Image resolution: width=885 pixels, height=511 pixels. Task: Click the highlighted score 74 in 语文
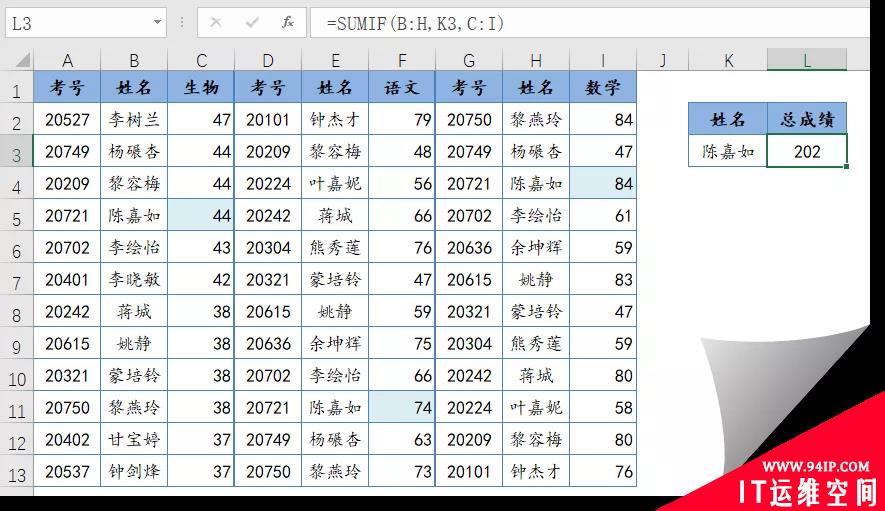click(x=402, y=407)
